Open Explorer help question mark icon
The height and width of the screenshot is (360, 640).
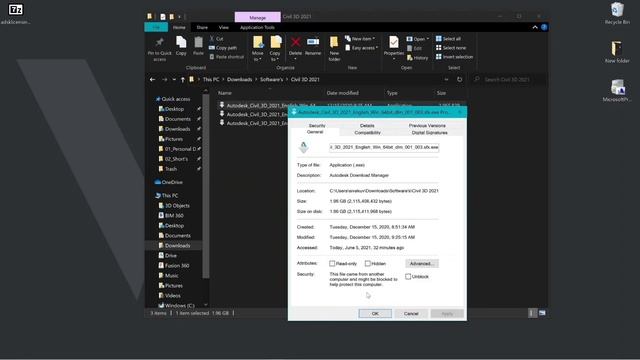point(544,27)
